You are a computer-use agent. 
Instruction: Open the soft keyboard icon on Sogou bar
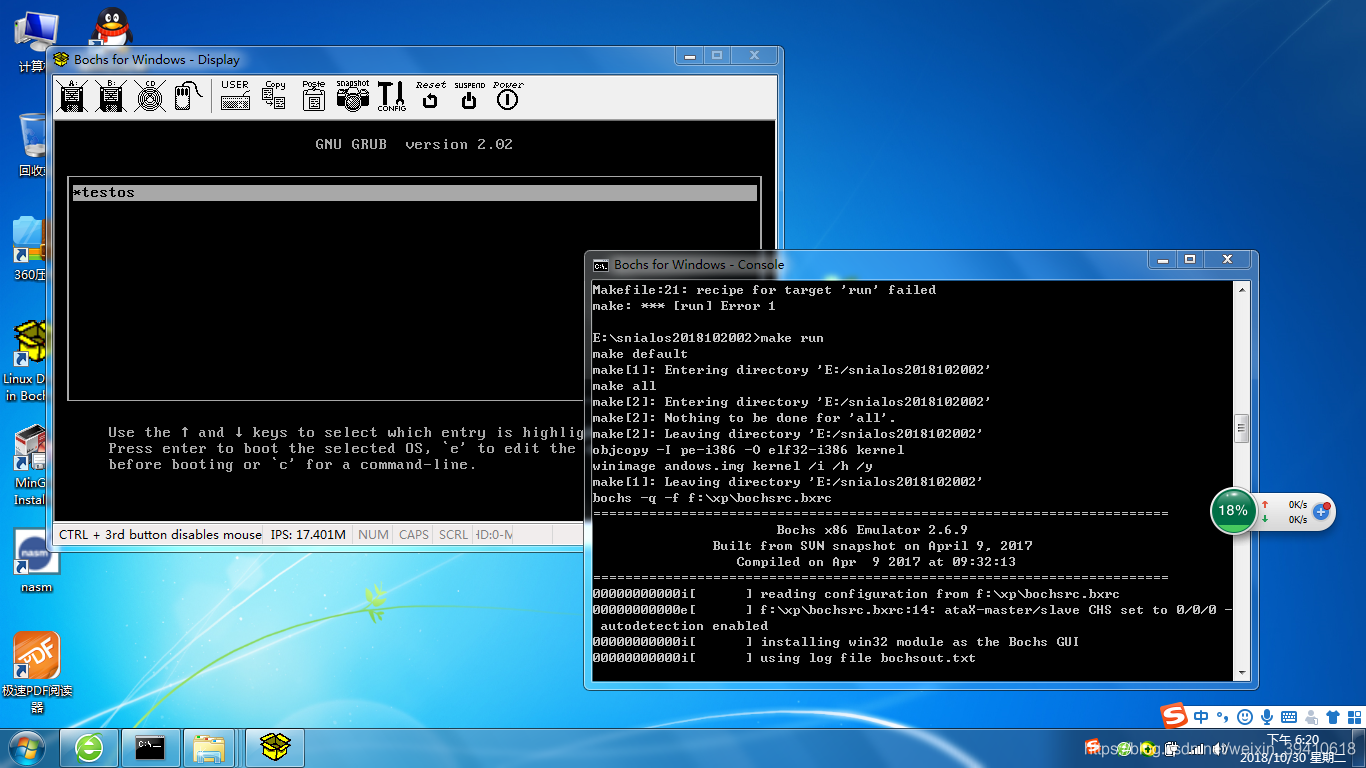(x=1289, y=717)
